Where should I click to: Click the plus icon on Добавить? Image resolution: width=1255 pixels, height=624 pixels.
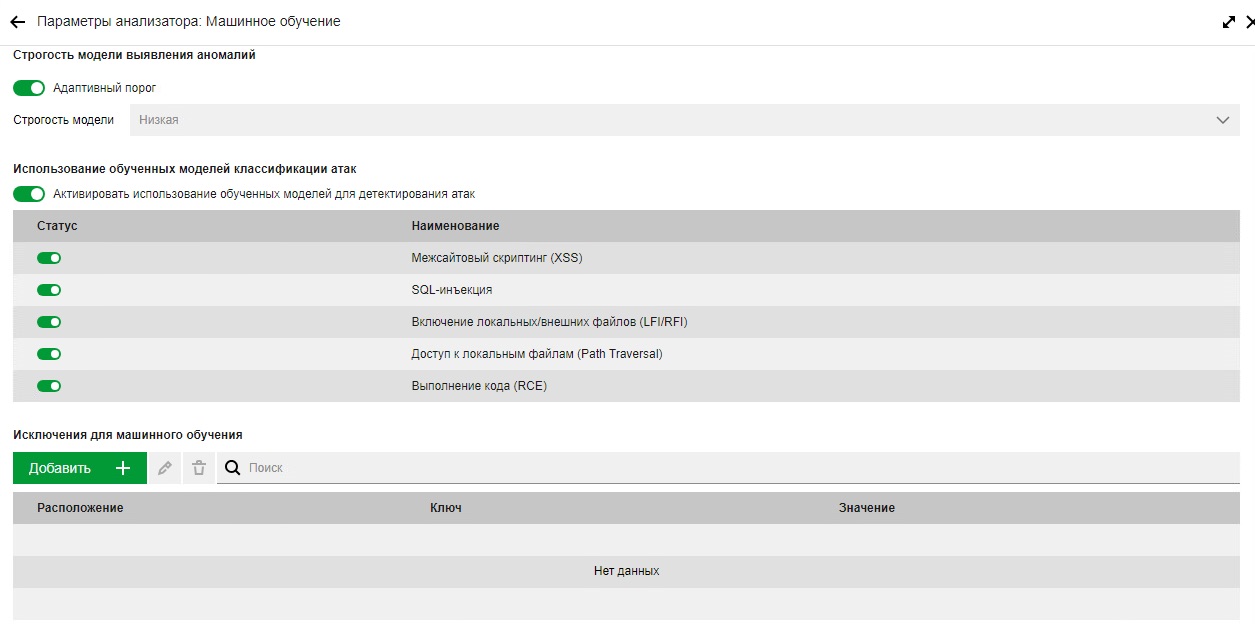tap(123, 468)
